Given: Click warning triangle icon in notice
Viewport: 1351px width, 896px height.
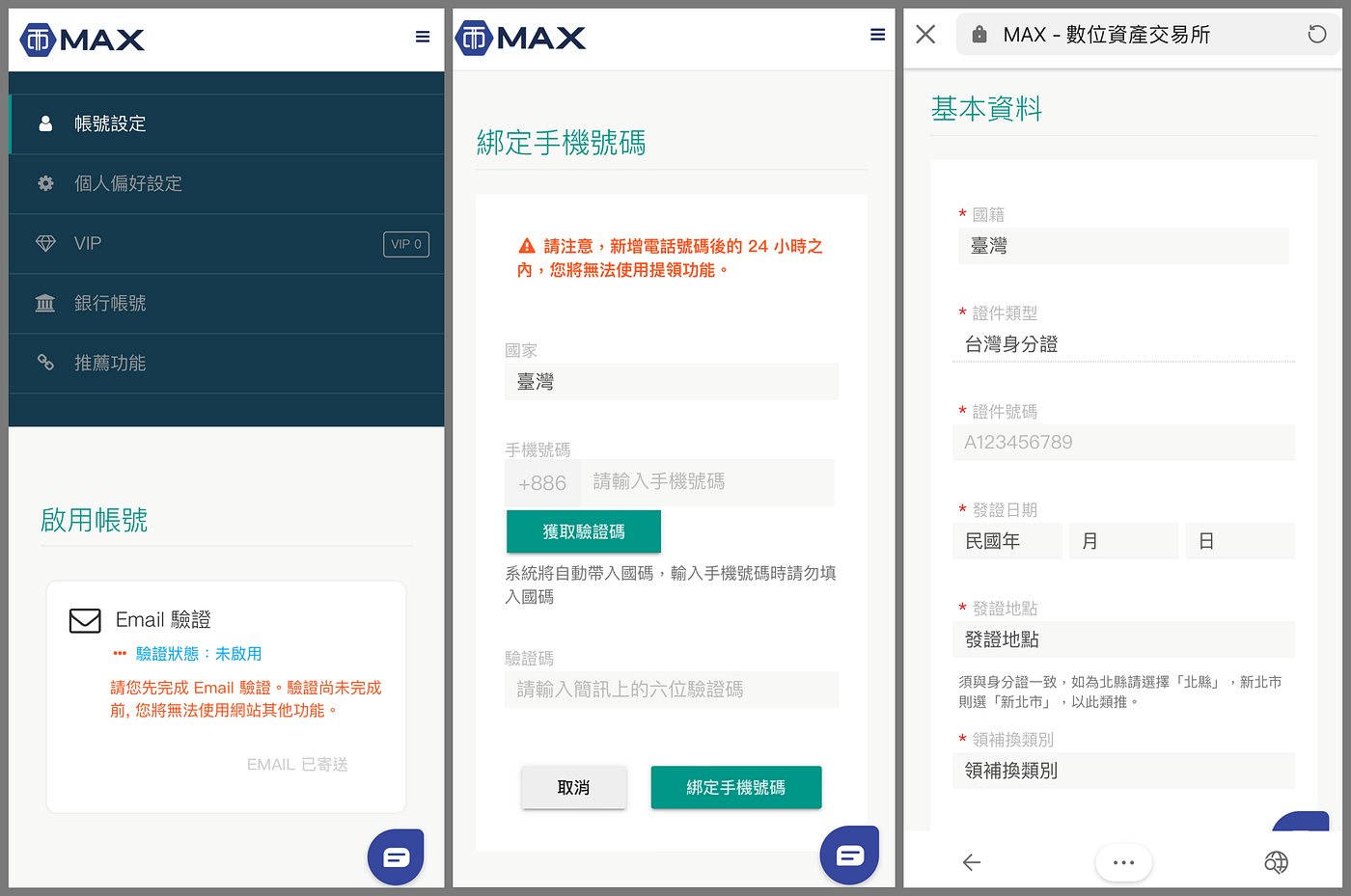Looking at the screenshot, I should click(527, 246).
